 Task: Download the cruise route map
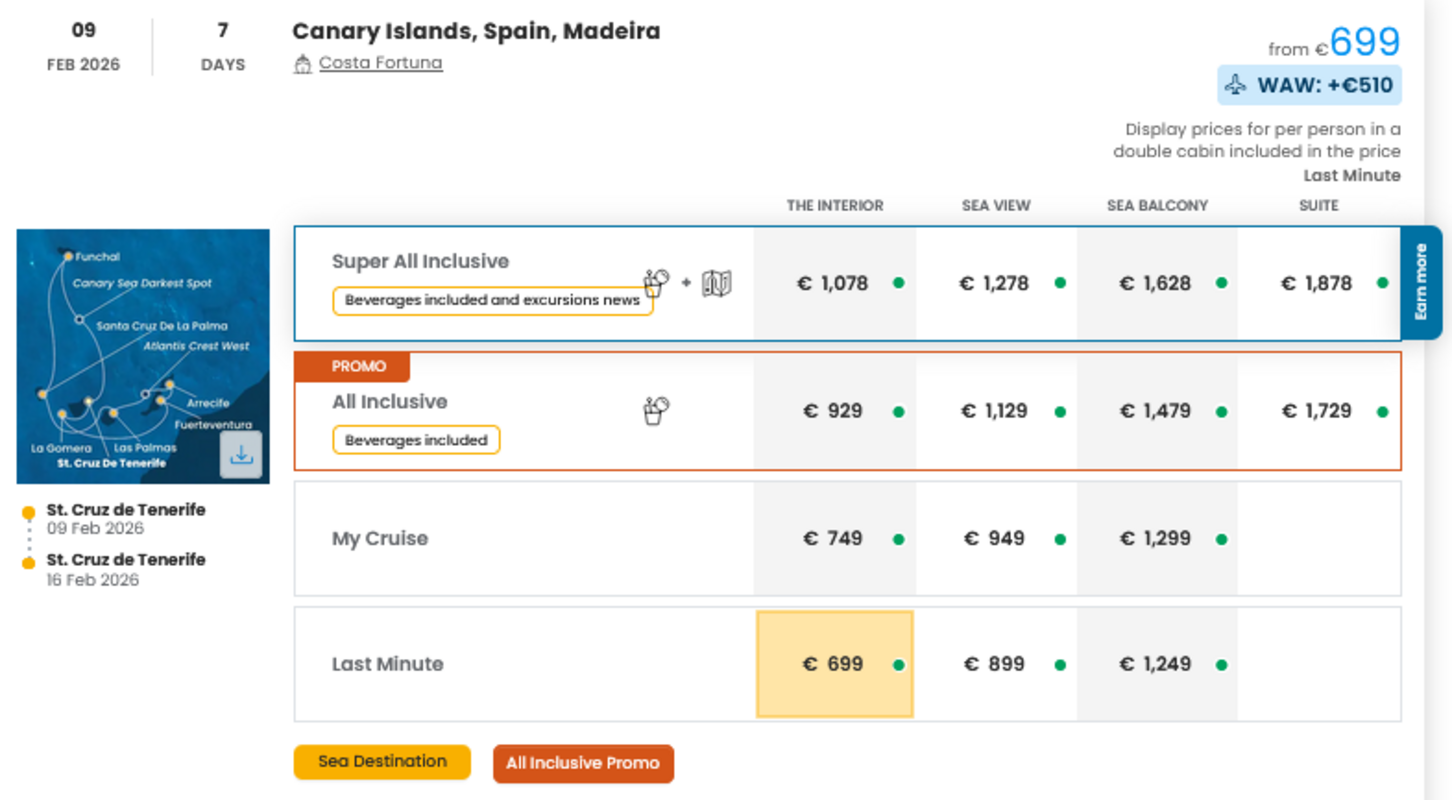coord(241,455)
